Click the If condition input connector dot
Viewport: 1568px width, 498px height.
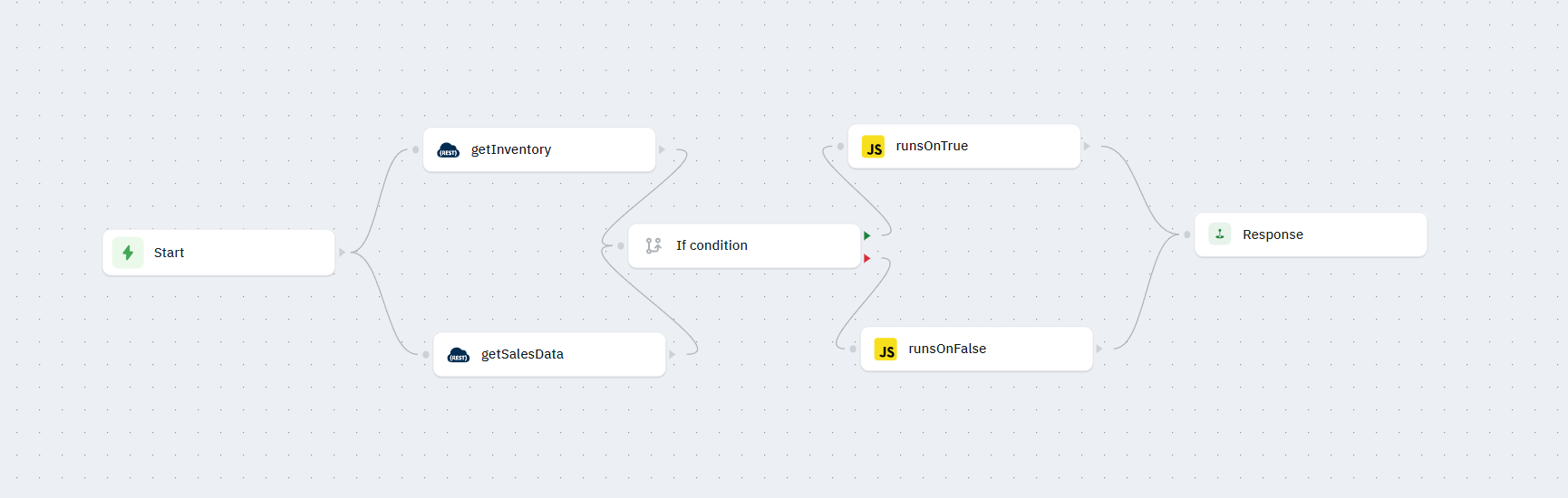(x=621, y=245)
